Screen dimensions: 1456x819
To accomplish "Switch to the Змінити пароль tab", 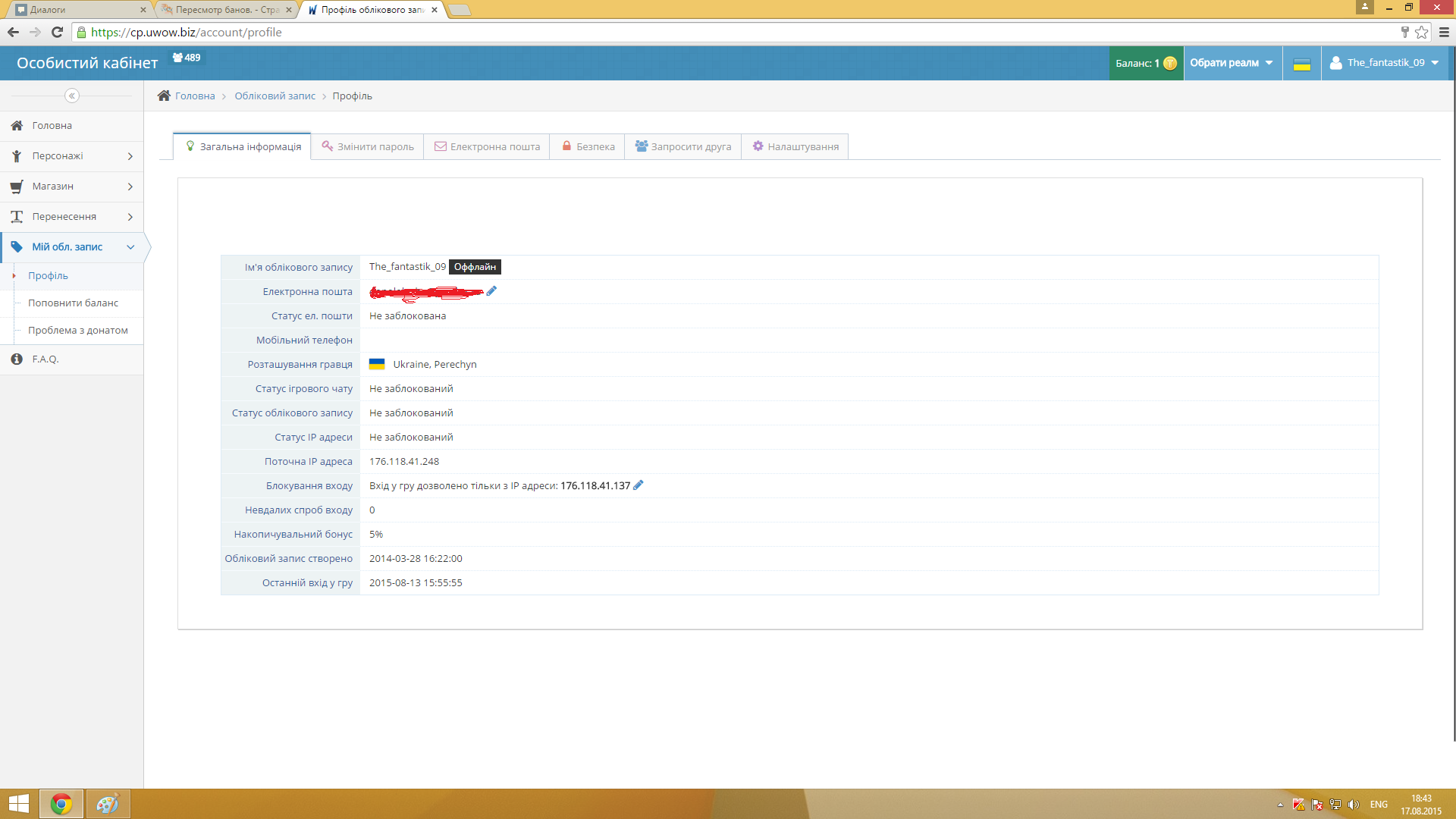I will pos(368,146).
